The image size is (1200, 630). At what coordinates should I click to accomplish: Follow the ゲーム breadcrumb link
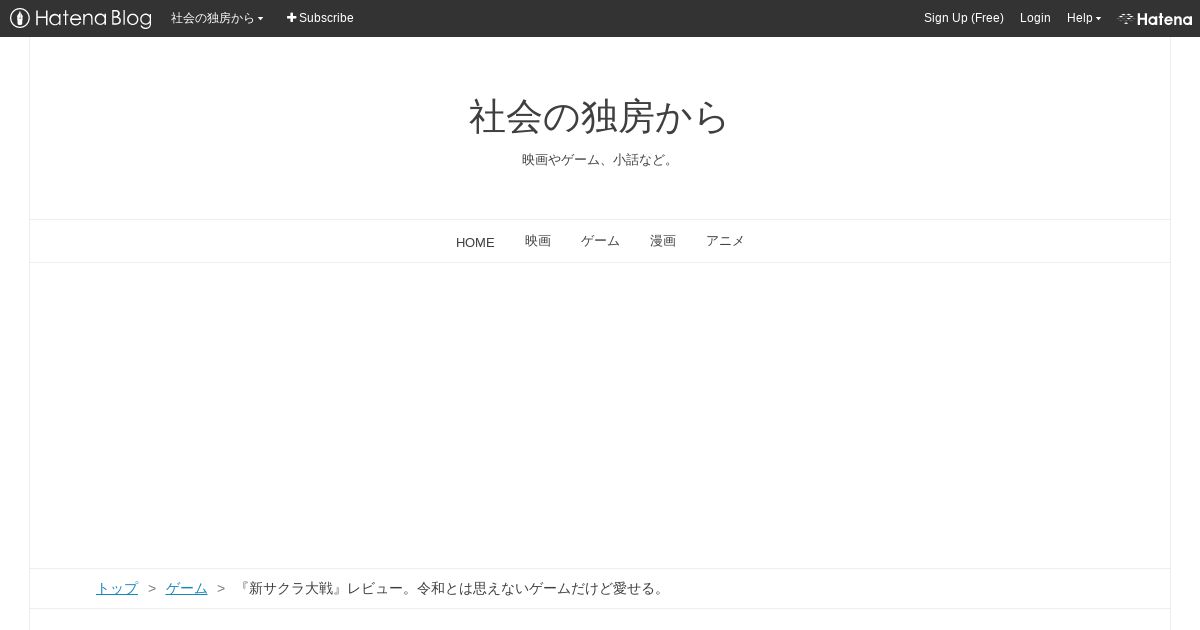point(186,588)
